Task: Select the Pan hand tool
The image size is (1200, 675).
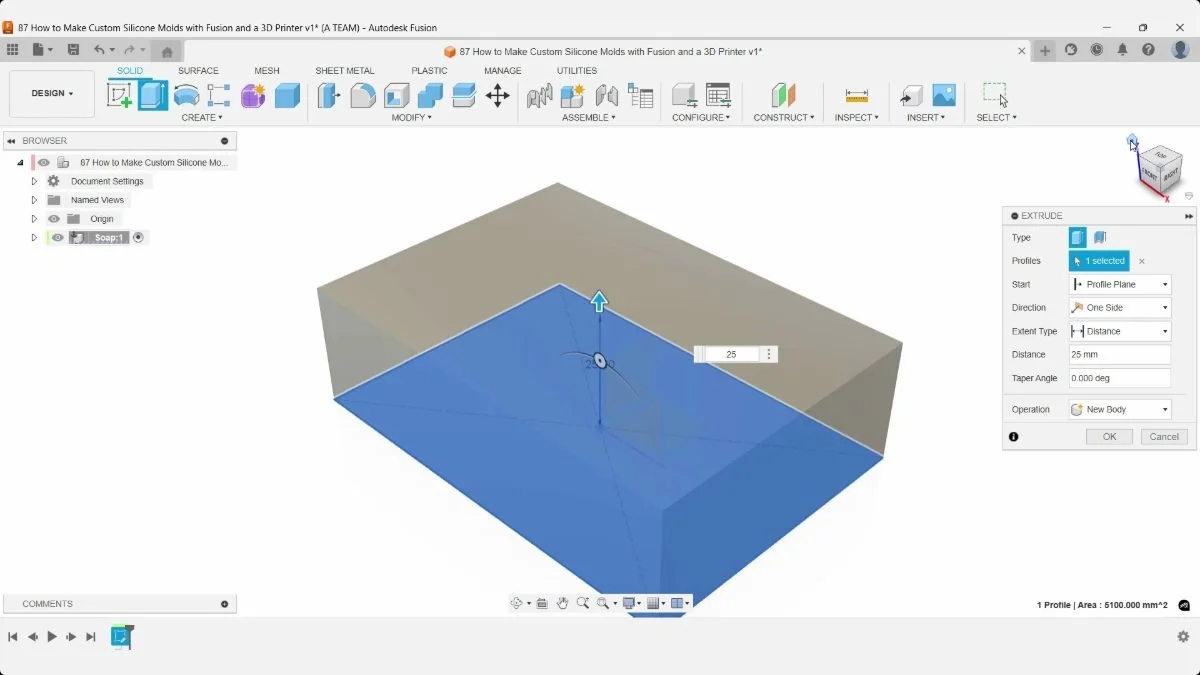Action: 563,603
